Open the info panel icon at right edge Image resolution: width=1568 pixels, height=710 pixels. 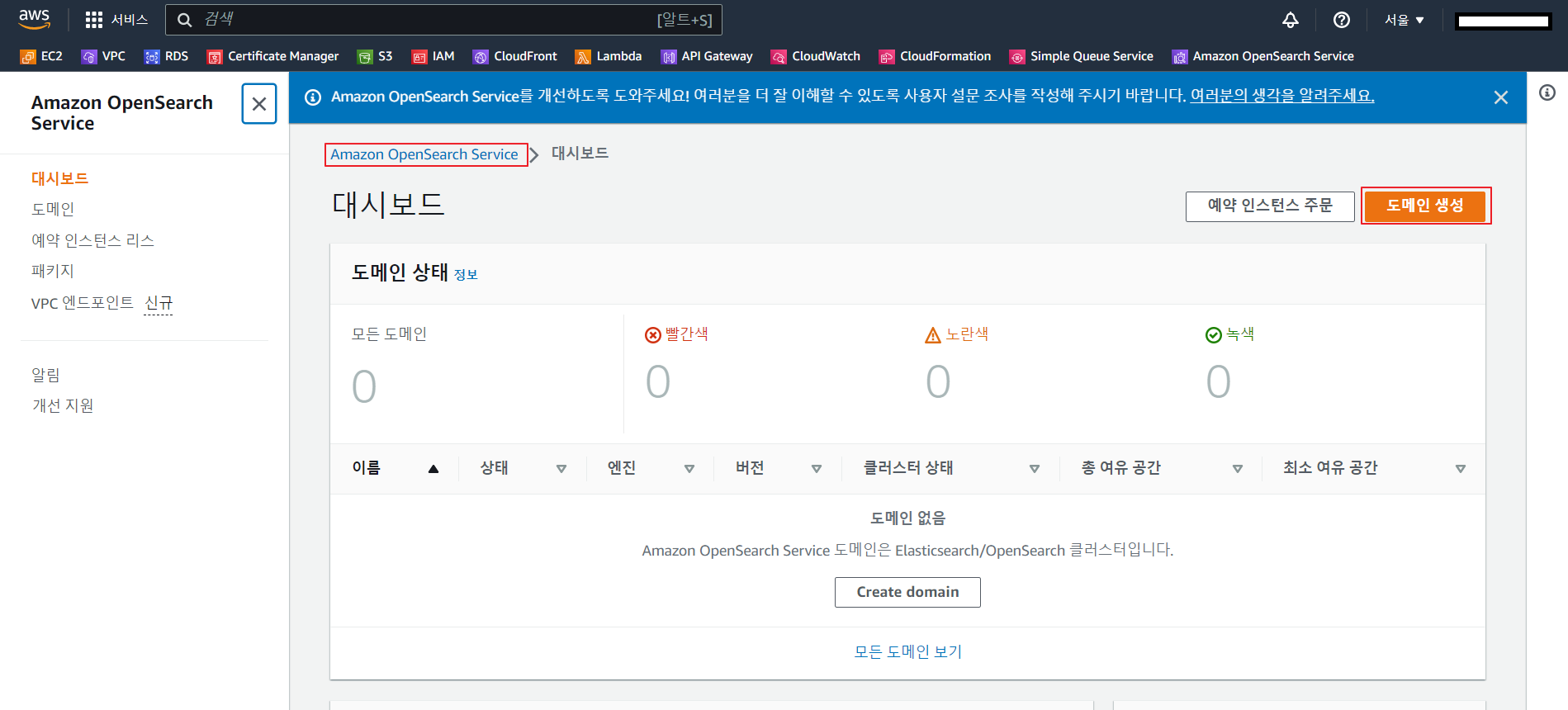pyautogui.click(x=1547, y=92)
